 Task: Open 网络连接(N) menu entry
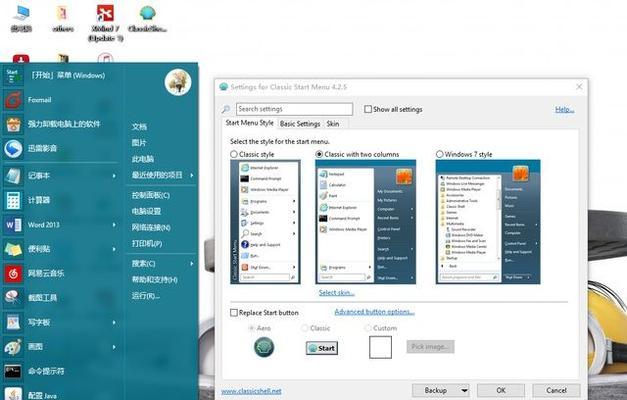tap(152, 228)
